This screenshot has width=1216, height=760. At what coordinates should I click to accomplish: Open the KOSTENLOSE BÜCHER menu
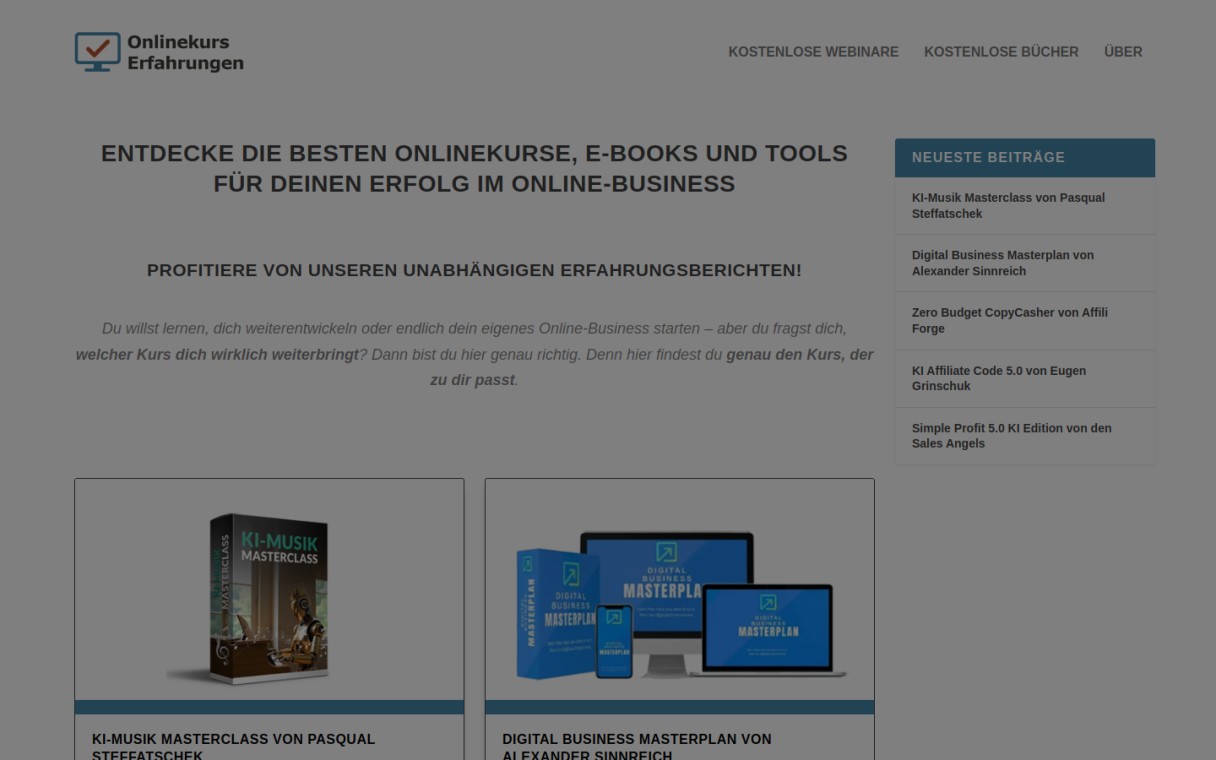pyautogui.click(x=1001, y=52)
